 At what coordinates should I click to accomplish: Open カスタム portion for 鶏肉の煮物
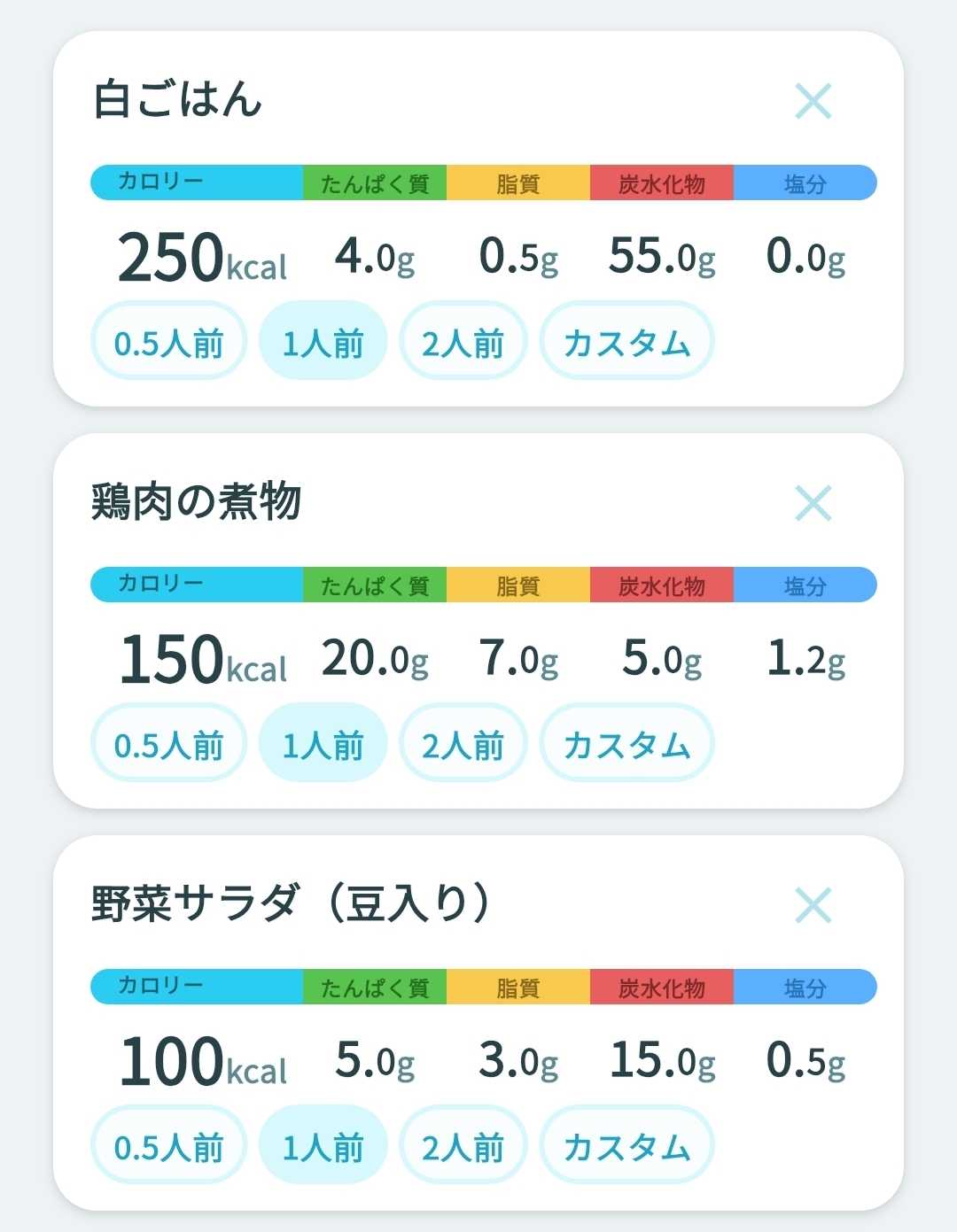[626, 743]
